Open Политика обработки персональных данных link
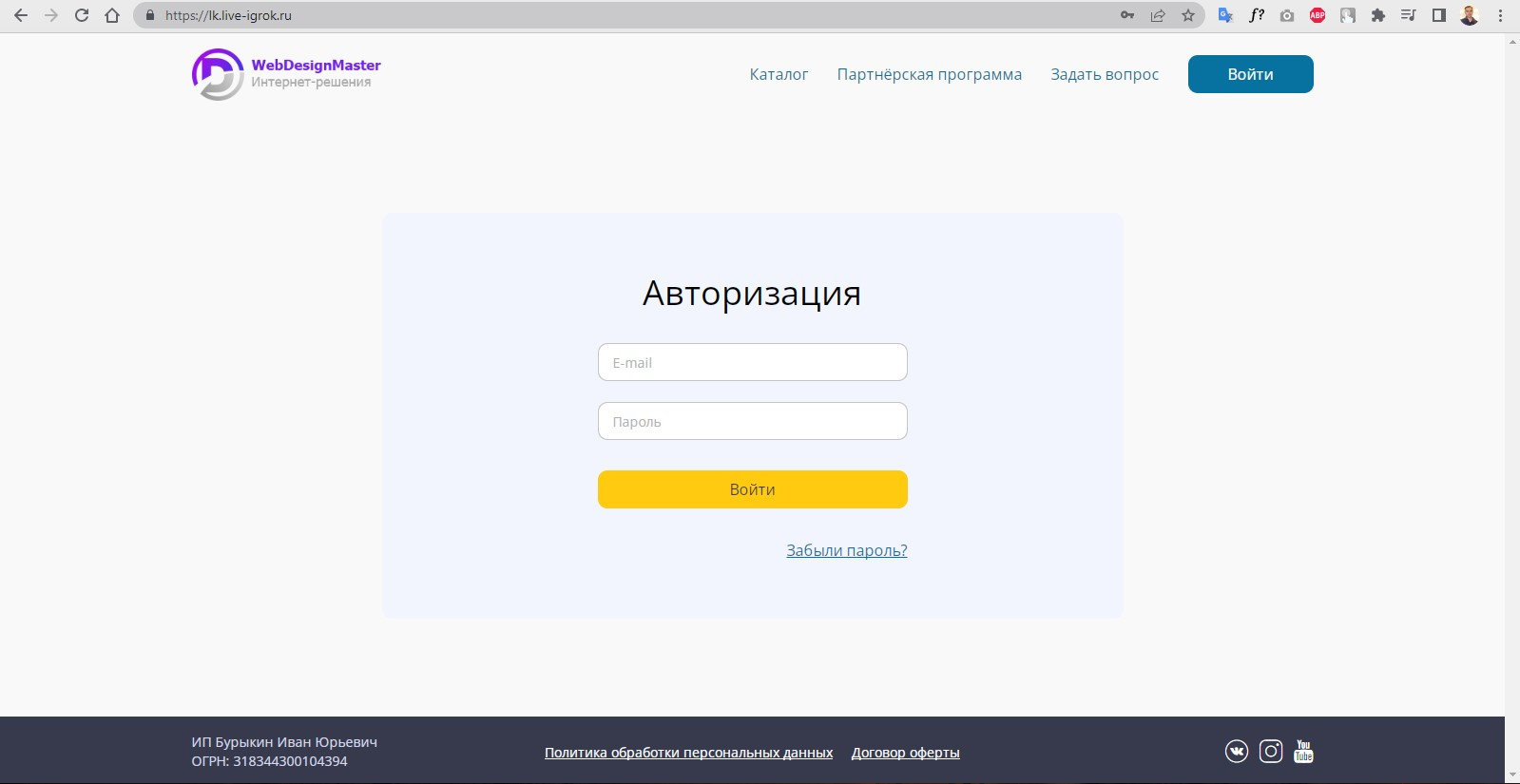Screen dimensions: 1520x784 click(x=688, y=753)
